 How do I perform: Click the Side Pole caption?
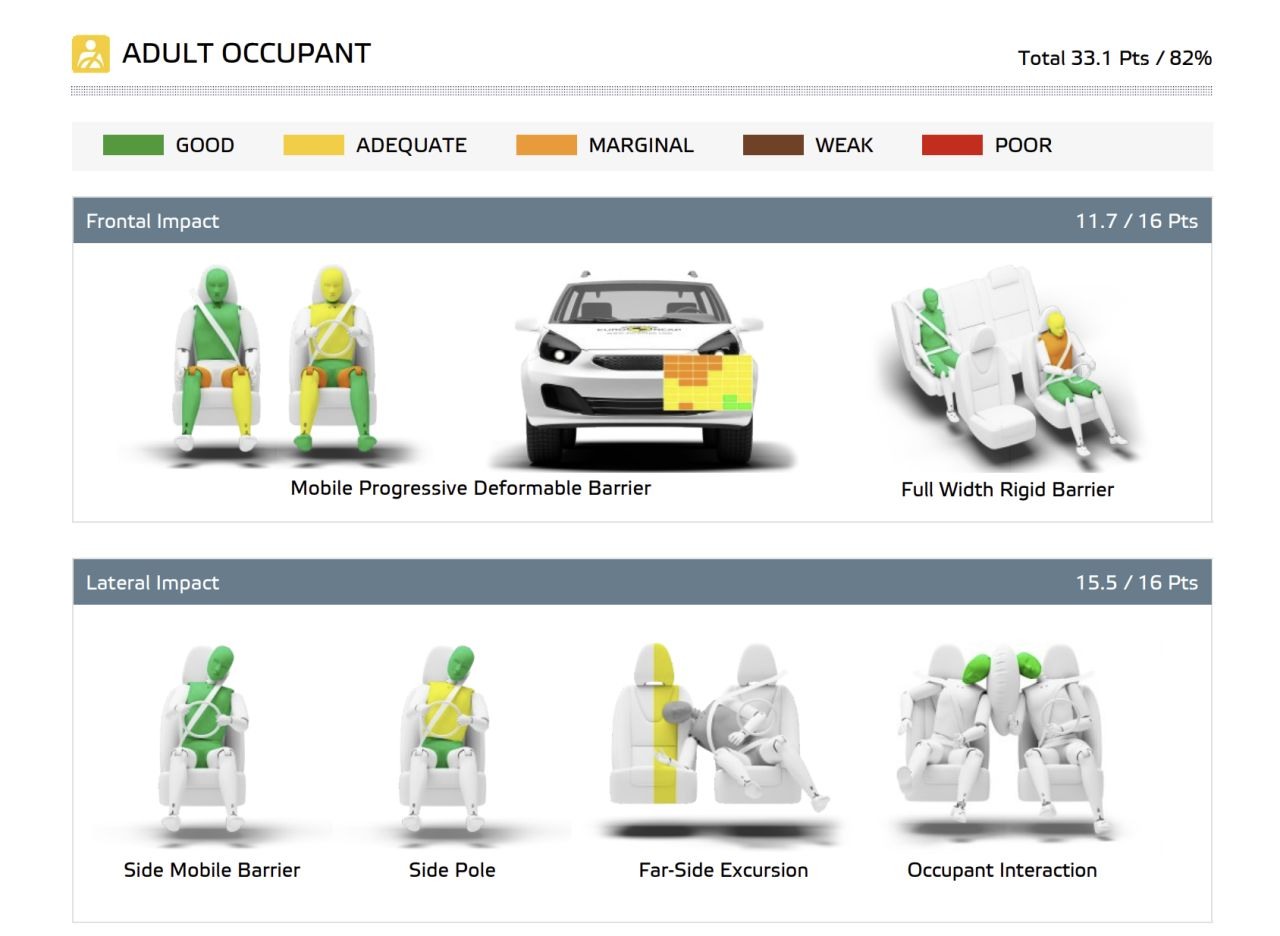[452, 870]
